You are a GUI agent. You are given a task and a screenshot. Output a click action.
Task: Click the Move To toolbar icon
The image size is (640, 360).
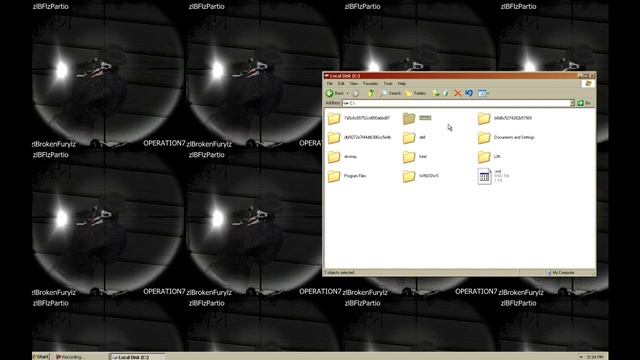[436, 93]
